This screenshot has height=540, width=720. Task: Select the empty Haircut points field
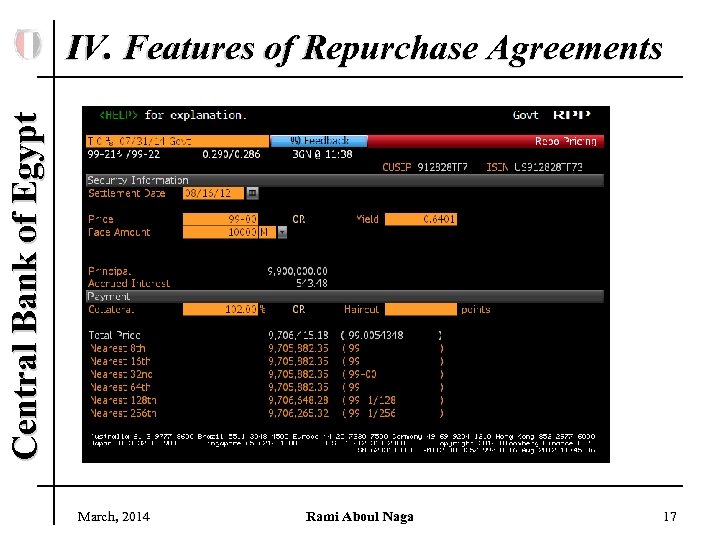coord(421,309)
